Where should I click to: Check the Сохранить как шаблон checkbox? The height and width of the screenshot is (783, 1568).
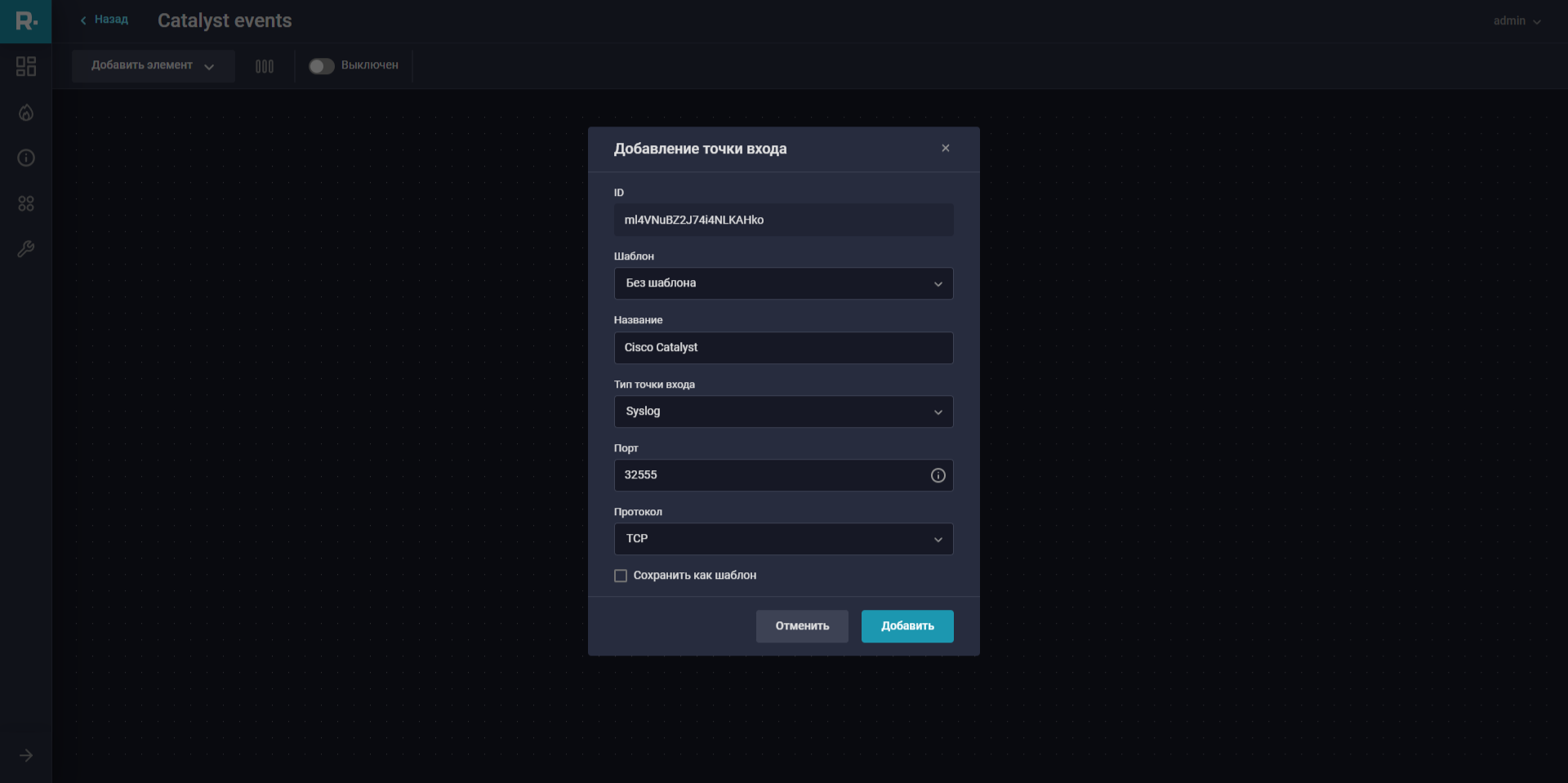(621, 576)
